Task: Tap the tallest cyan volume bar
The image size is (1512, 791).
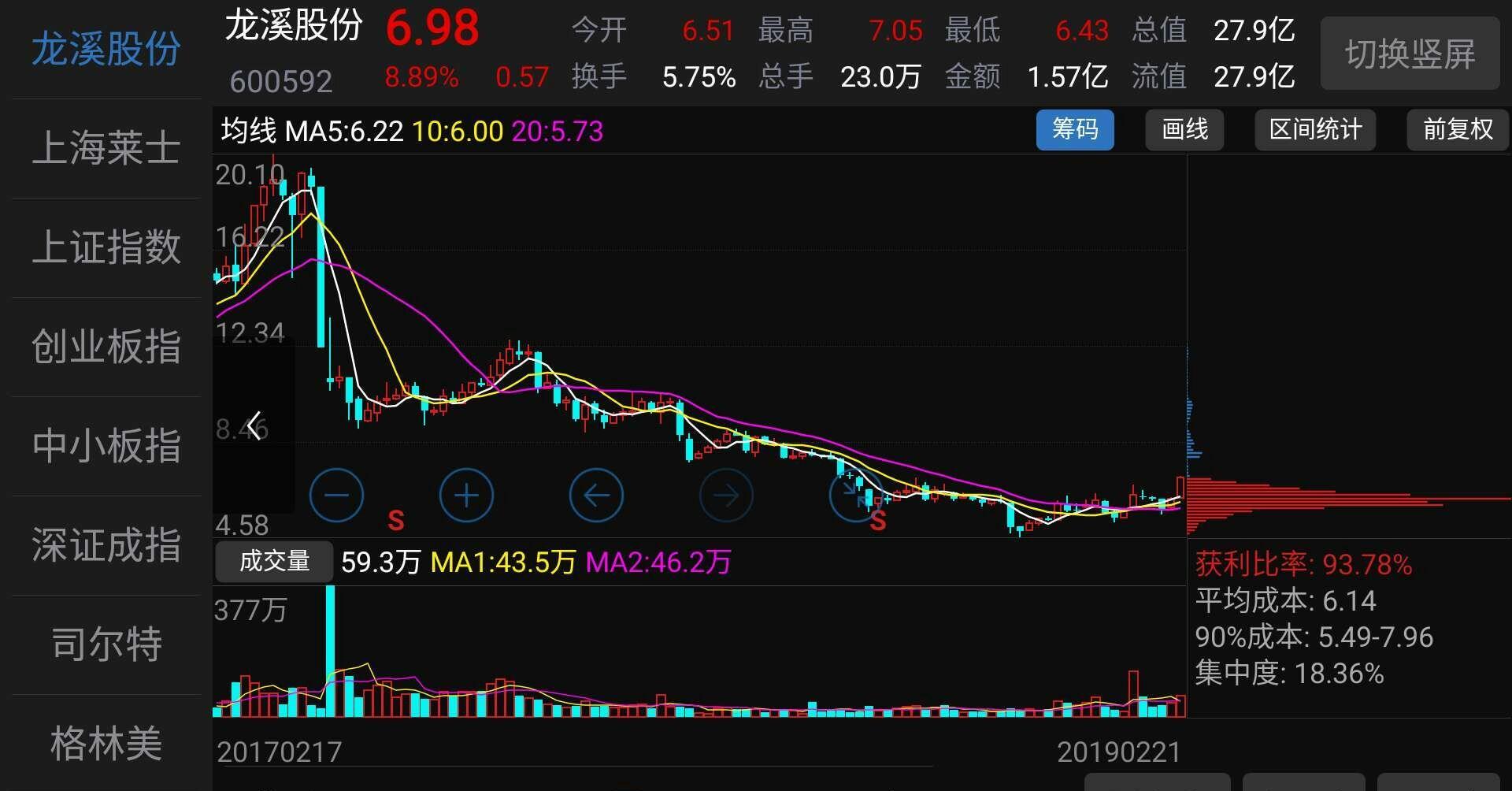Action: tap(330, 651)
